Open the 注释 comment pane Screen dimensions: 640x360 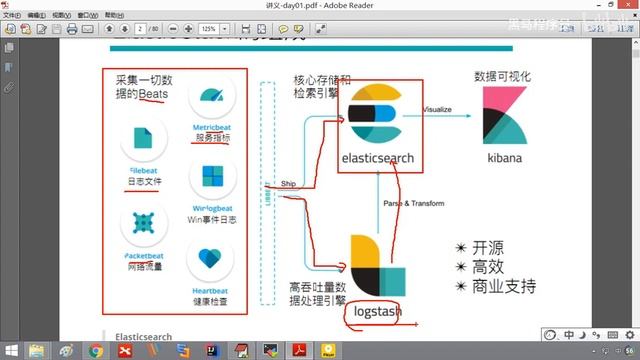(625, 29)
